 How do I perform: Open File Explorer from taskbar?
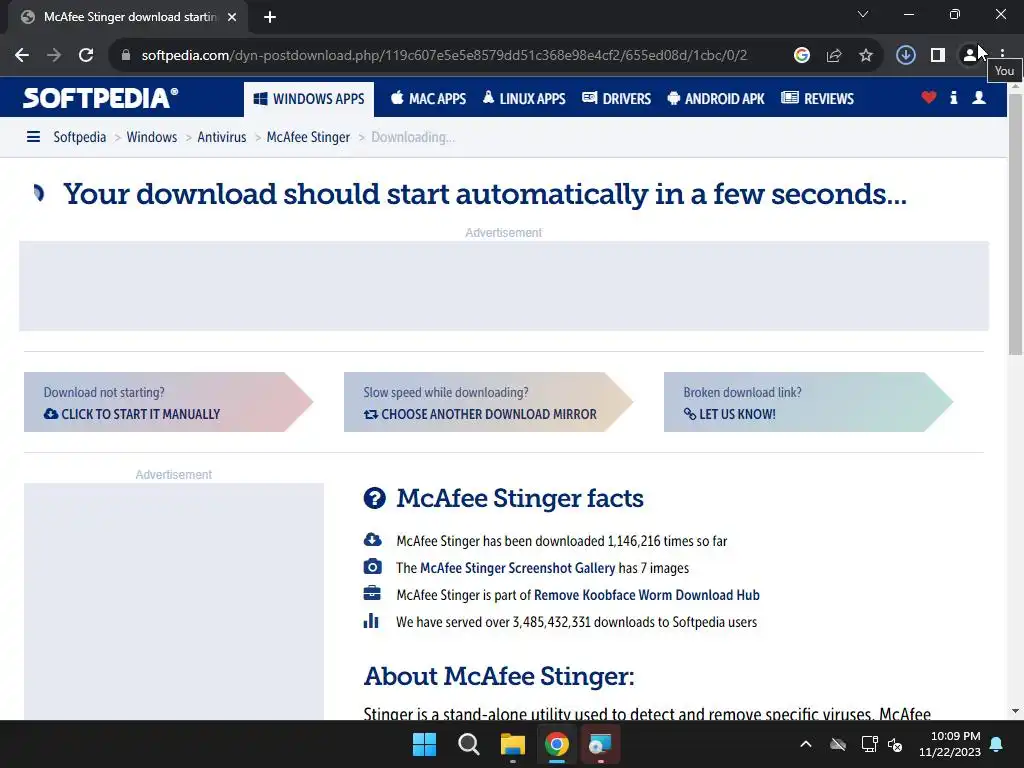click(513, 744)
